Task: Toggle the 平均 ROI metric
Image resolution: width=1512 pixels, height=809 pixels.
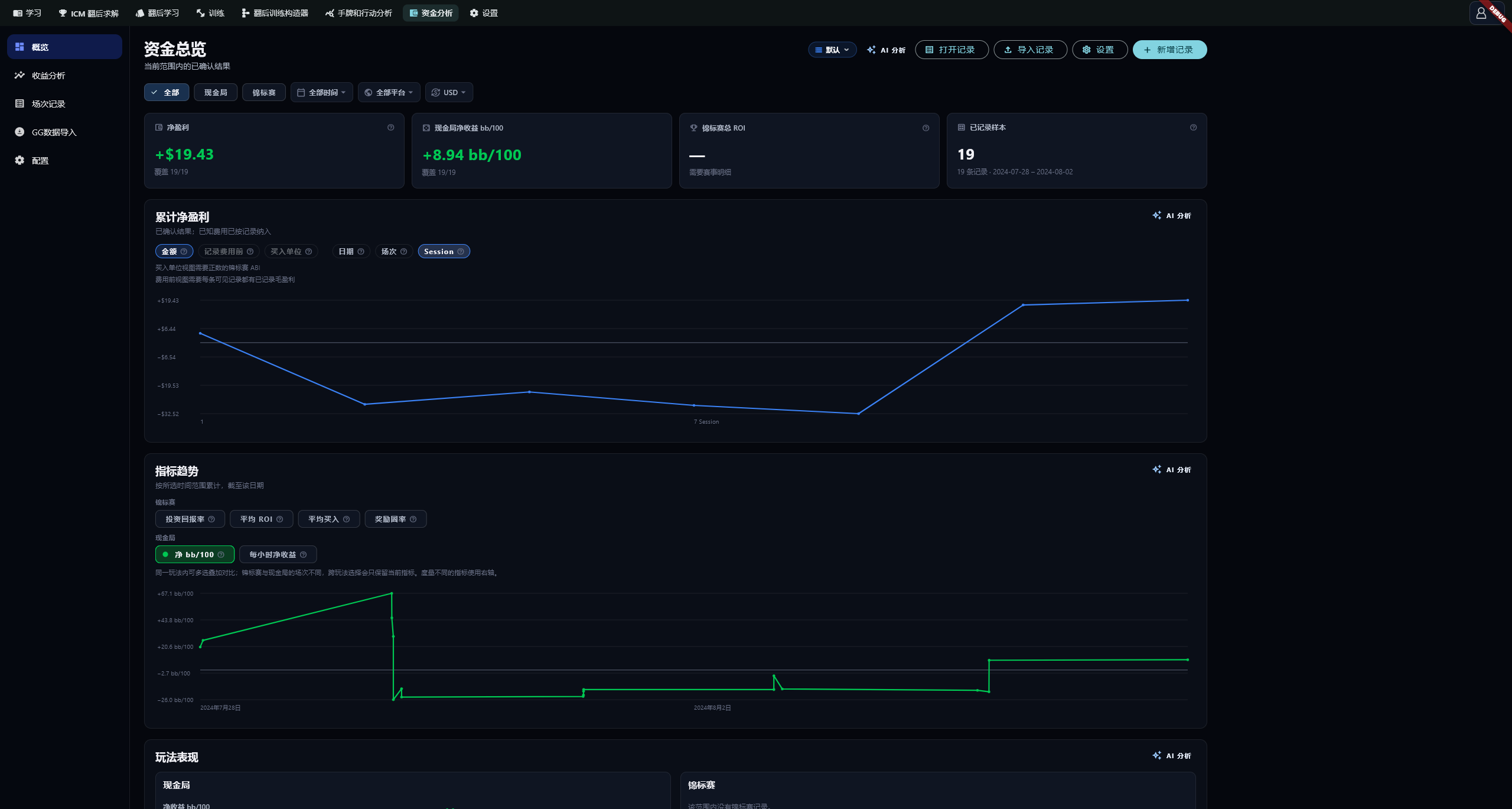Action: (261, 519)
